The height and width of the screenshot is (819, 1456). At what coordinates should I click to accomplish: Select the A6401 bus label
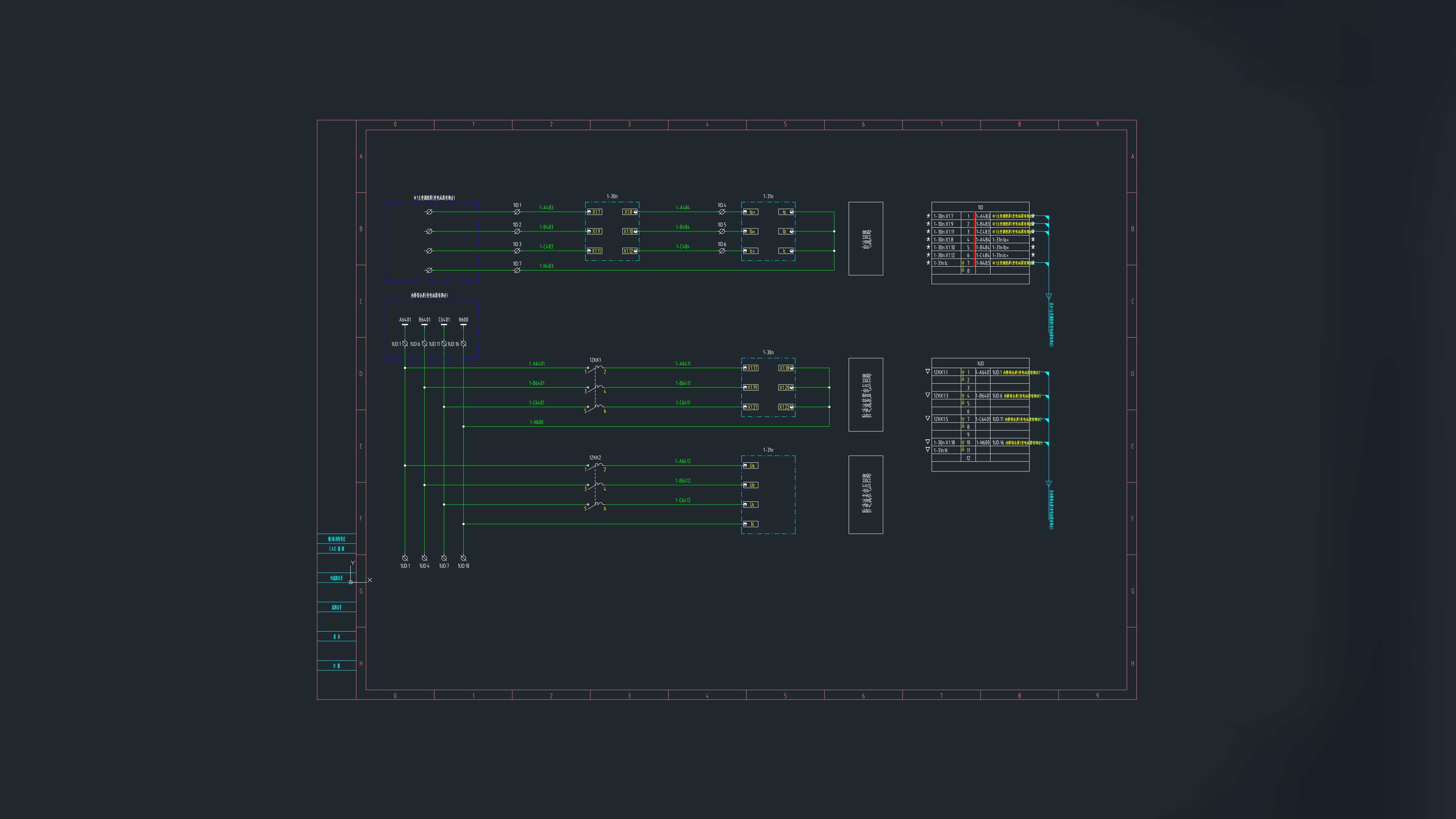tap(405, 320)
